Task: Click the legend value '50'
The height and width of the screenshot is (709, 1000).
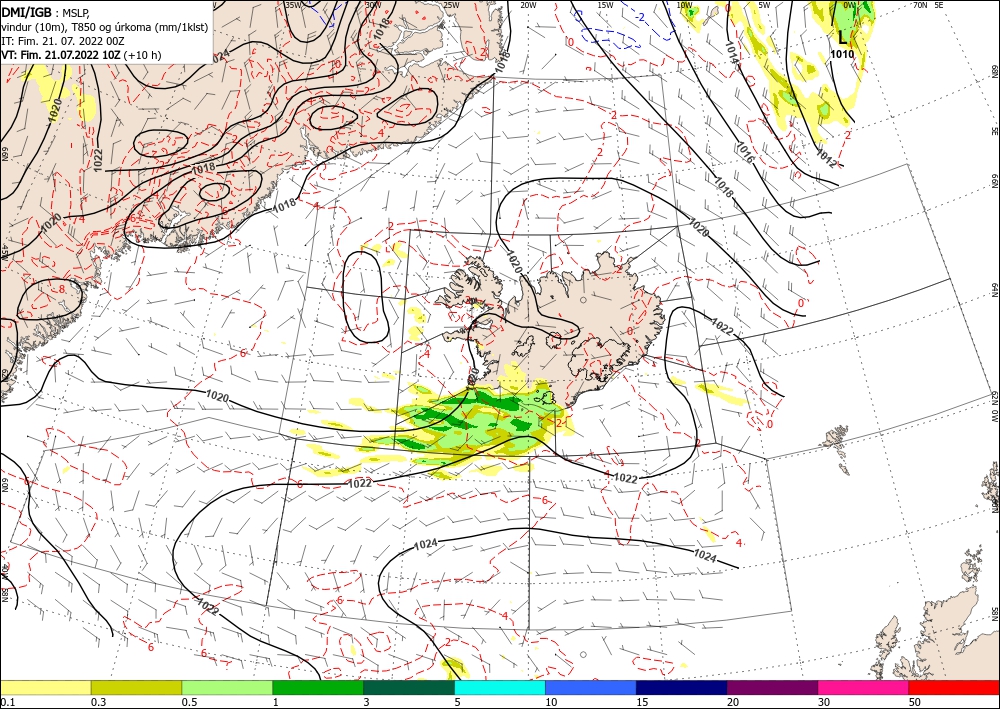Action: point(915,702)
